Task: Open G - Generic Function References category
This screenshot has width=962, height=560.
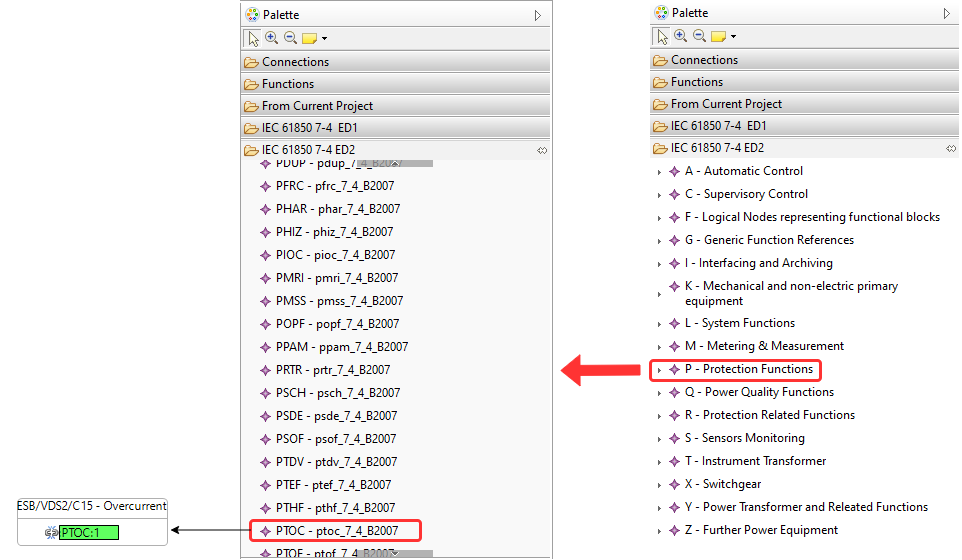Action: pos(768,240)
